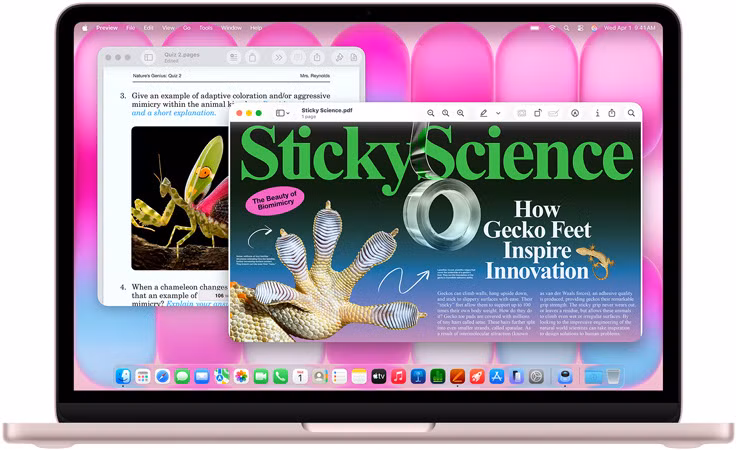Toggle the sidebar in Quiz 2 window

tap(149, 58)
